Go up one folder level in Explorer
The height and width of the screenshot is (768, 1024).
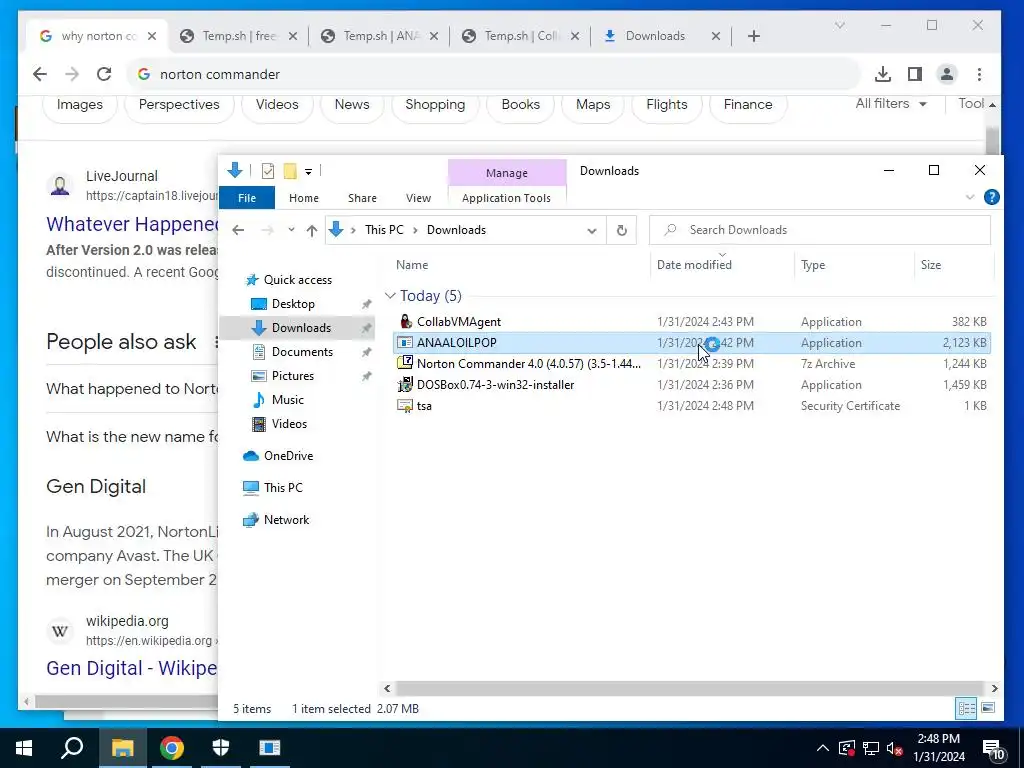pos(312,230)
